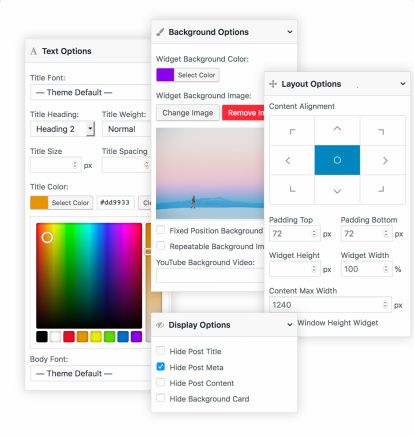Select bottom-left content alignment icon
The image size is (414, 436).
(x=292, y=189)
